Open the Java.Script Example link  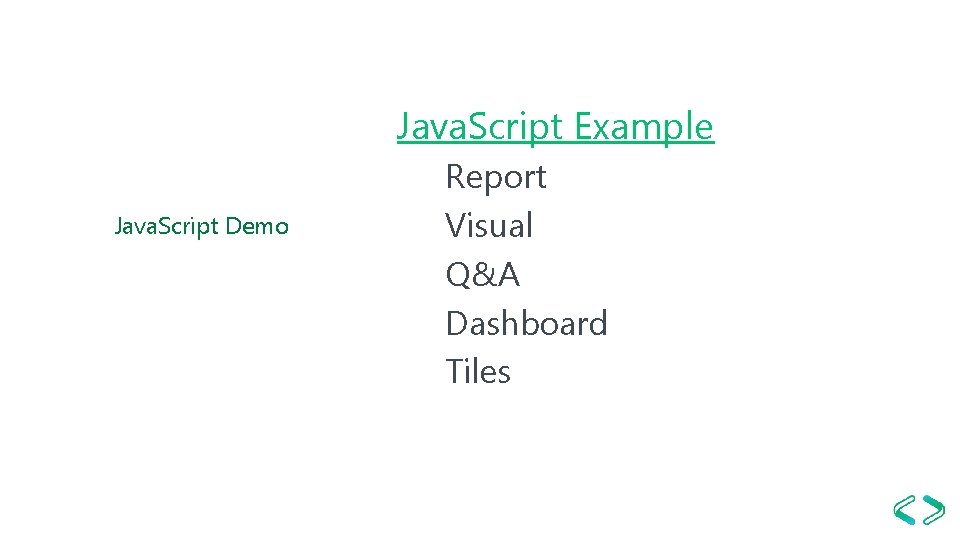(555, 127)
